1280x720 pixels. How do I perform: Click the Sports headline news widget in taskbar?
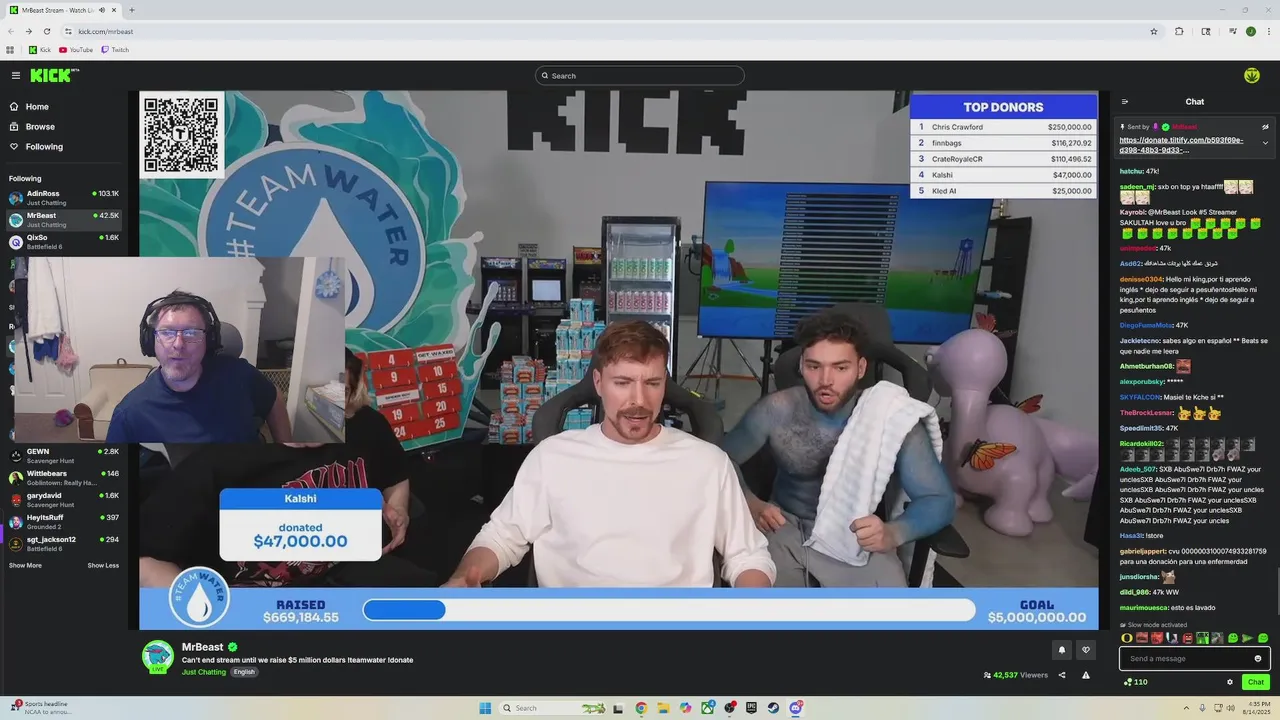coord(40,708)
